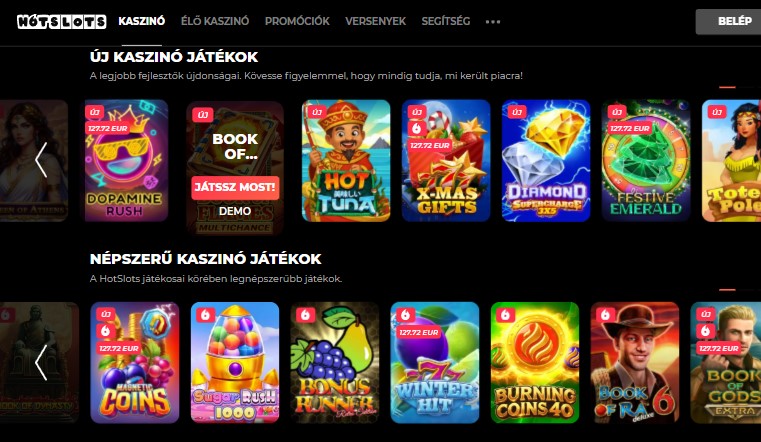This screenshot has width=761, height=442.
Task: Click the jackpot amount badge on Winter Hit
Action: (418, 332)
